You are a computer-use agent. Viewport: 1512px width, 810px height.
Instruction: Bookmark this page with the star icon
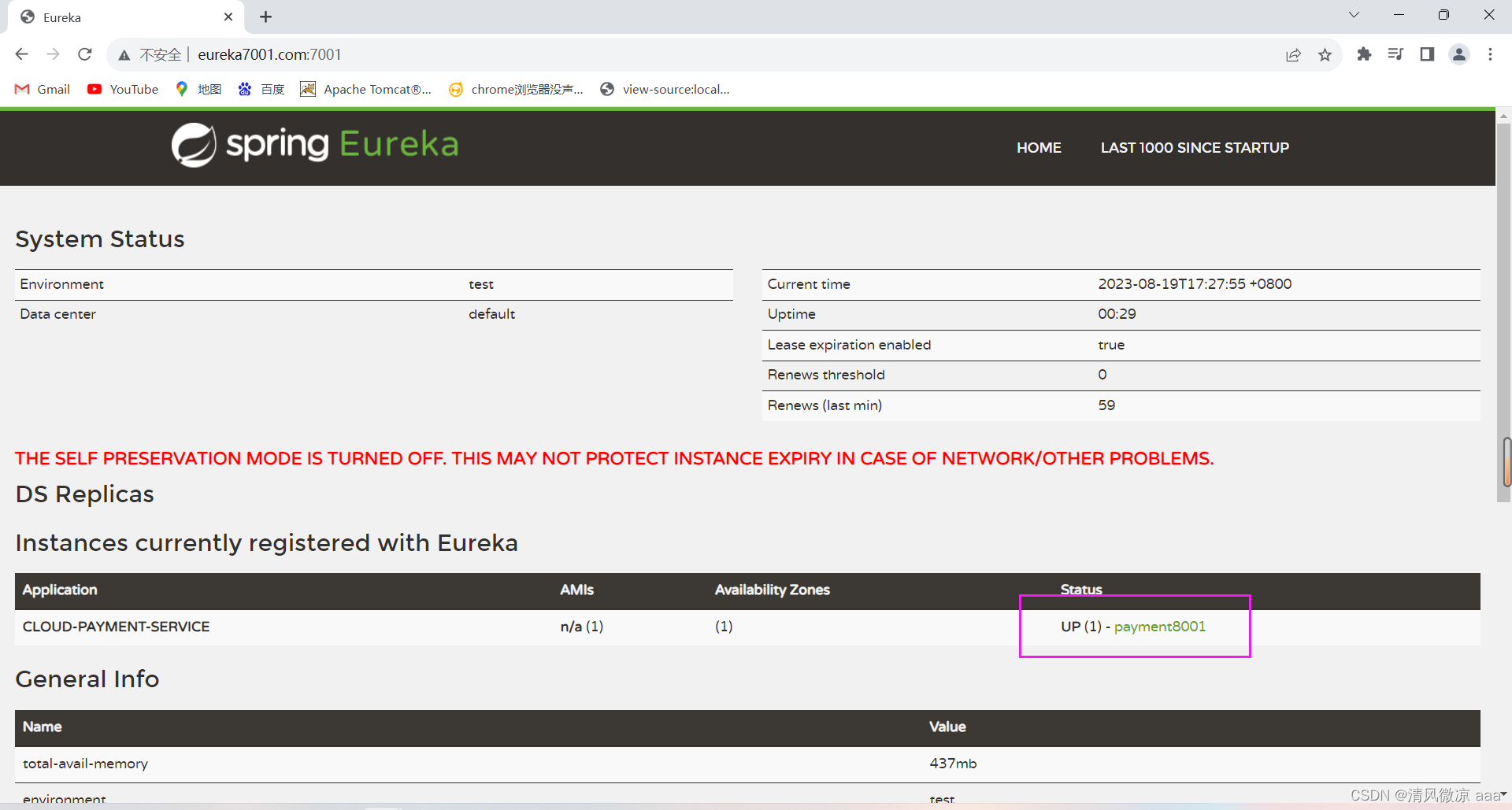tap(1325, 54)
